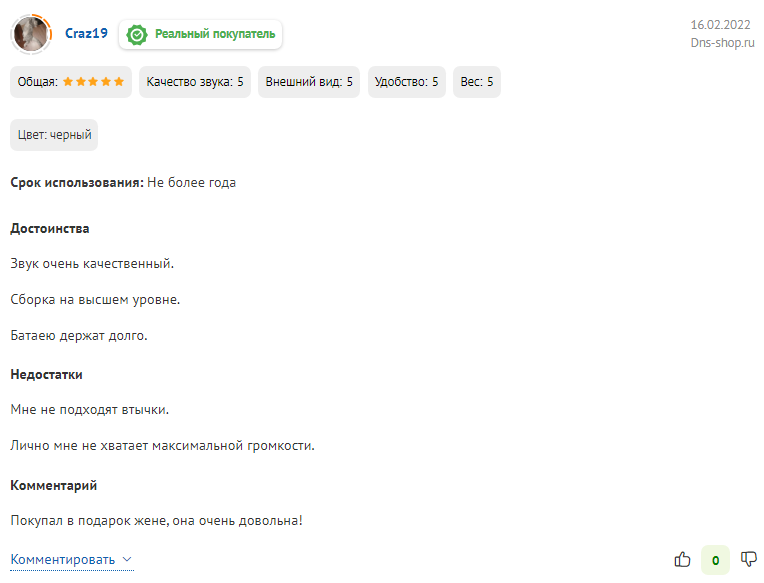This screenshot has width=764, height=583.
Task: Click the five-star overall rating
Action: tap(93, 82)
